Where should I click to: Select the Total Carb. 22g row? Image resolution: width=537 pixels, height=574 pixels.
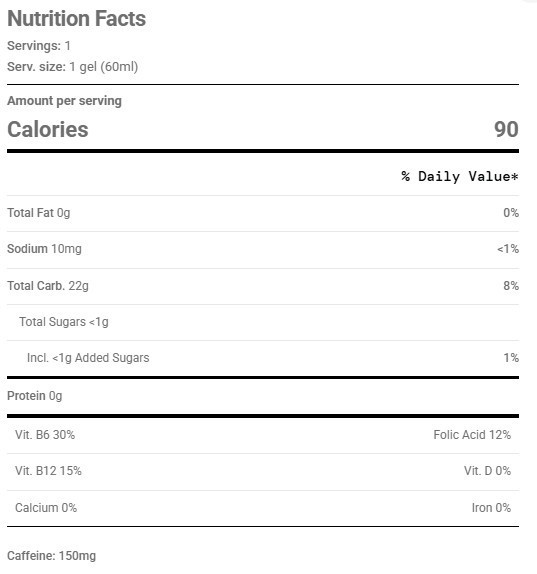(x=263, y=286)
